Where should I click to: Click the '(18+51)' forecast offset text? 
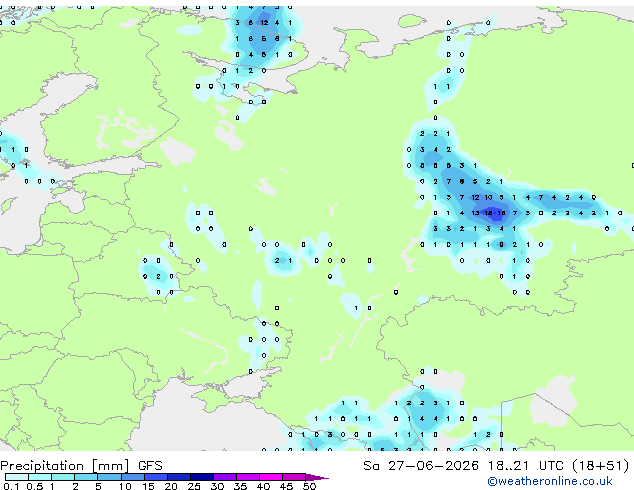tap(601, 466)
